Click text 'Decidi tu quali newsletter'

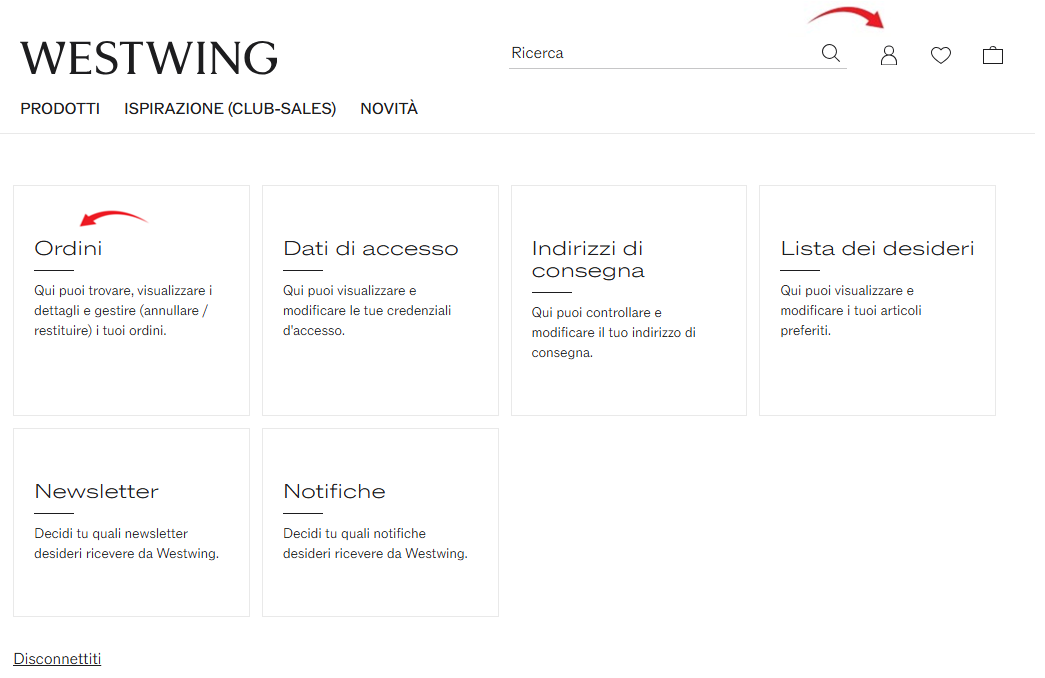pyautogui.click(x=111, y=533)
